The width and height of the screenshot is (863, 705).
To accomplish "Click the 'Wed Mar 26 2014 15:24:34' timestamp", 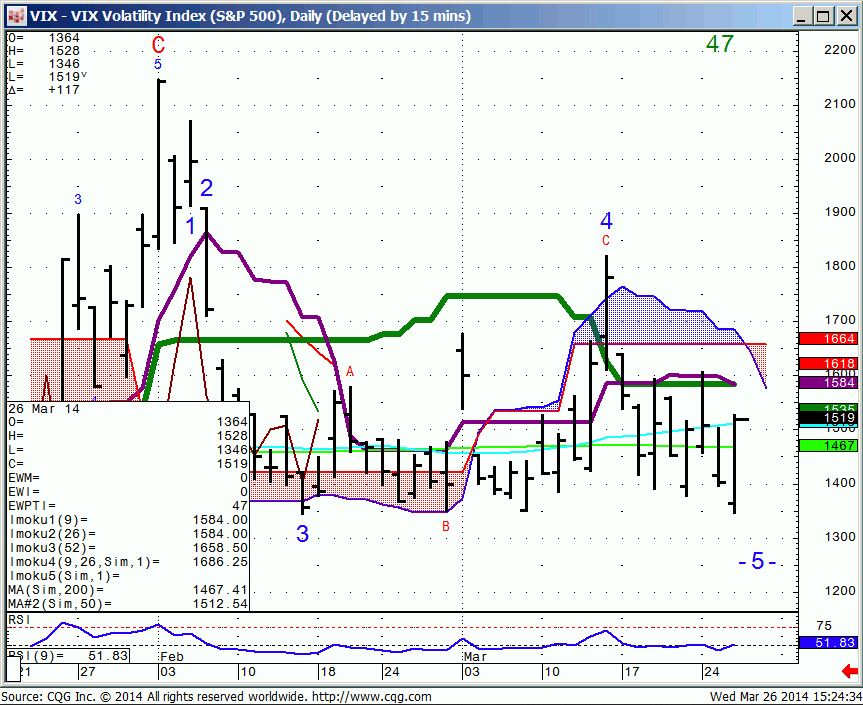I will (x=785, y=697).
